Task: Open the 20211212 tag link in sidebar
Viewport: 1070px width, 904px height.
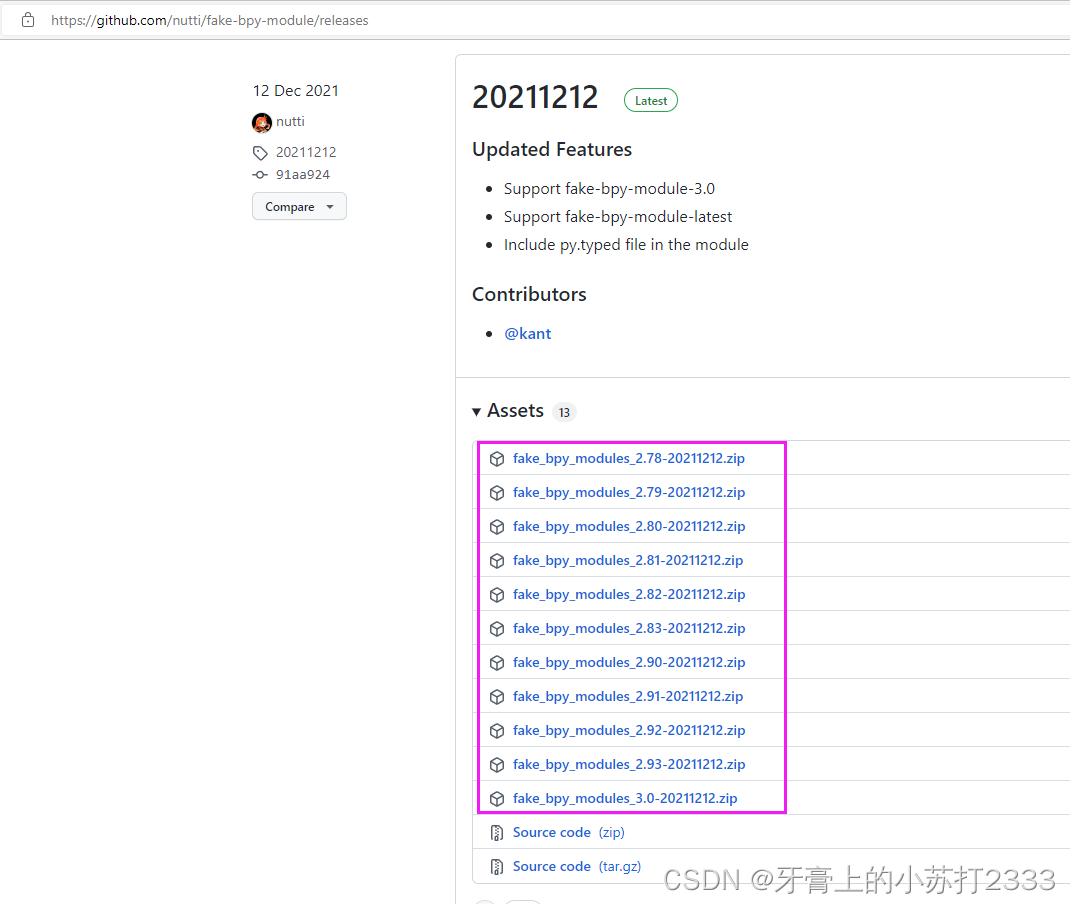Action: 306,152
